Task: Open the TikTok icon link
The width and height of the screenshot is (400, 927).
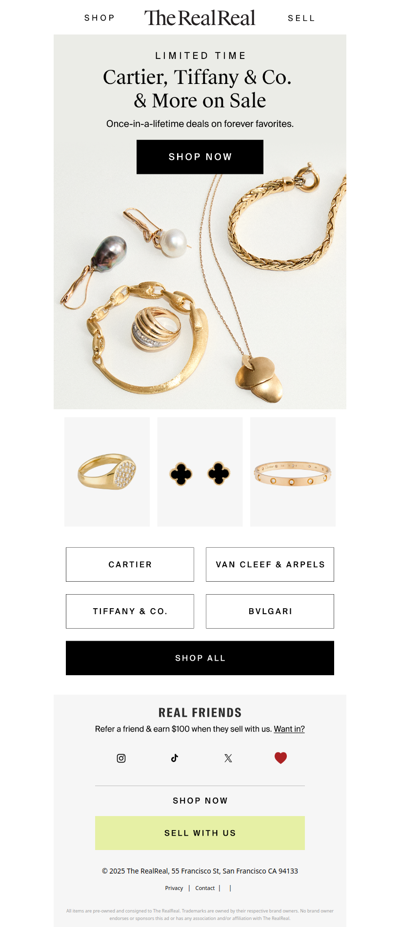Action: [174, 758]
